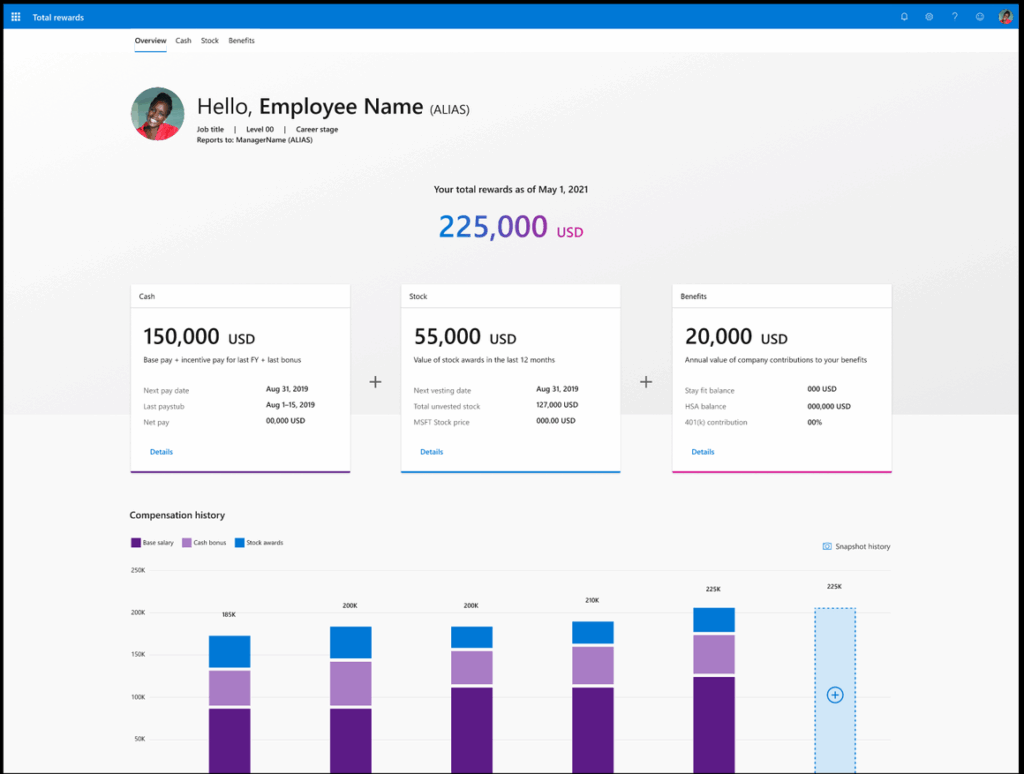Viewport: 1024px width, 774px height.
Task: Open the settings gear icon
Action: click(929, 16)
